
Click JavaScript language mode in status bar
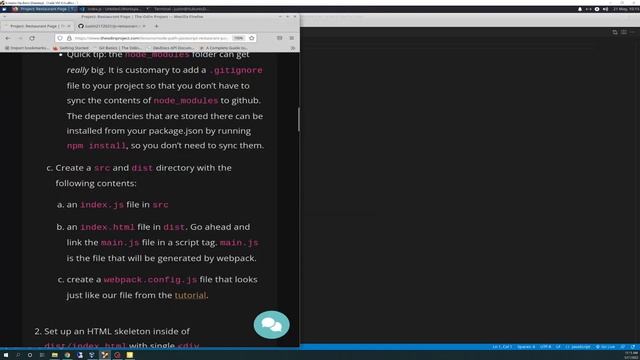click(578, 347)
